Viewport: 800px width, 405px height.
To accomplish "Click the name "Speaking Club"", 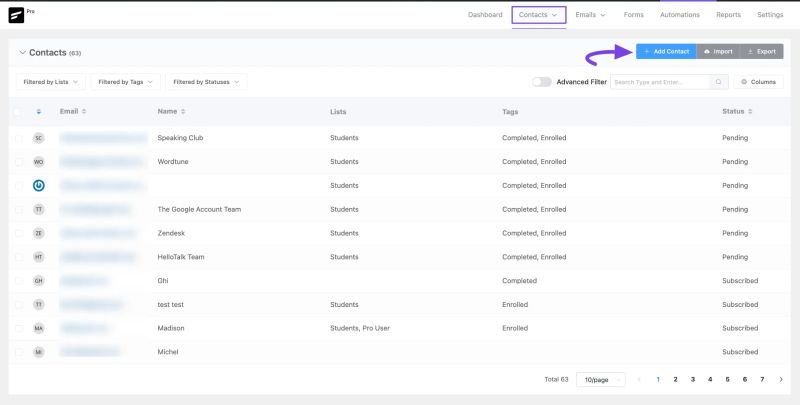I will [180, 138].
